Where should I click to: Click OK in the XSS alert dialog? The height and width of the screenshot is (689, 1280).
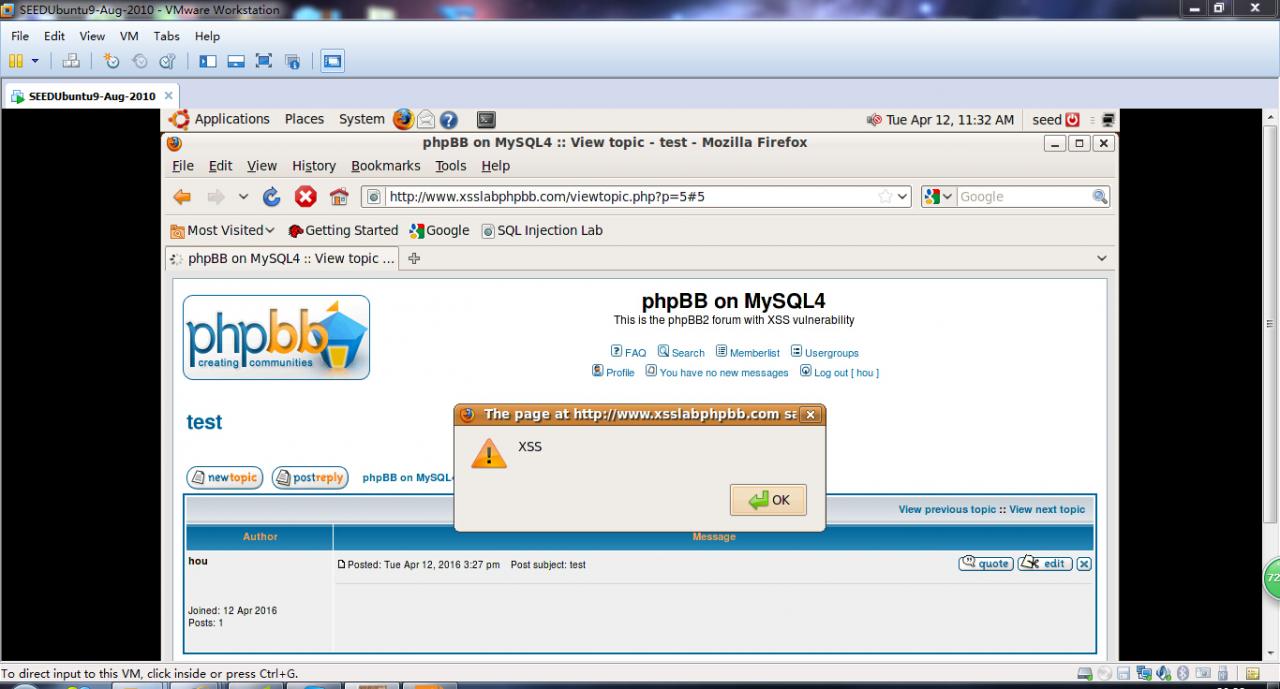(x=768, y=500)
